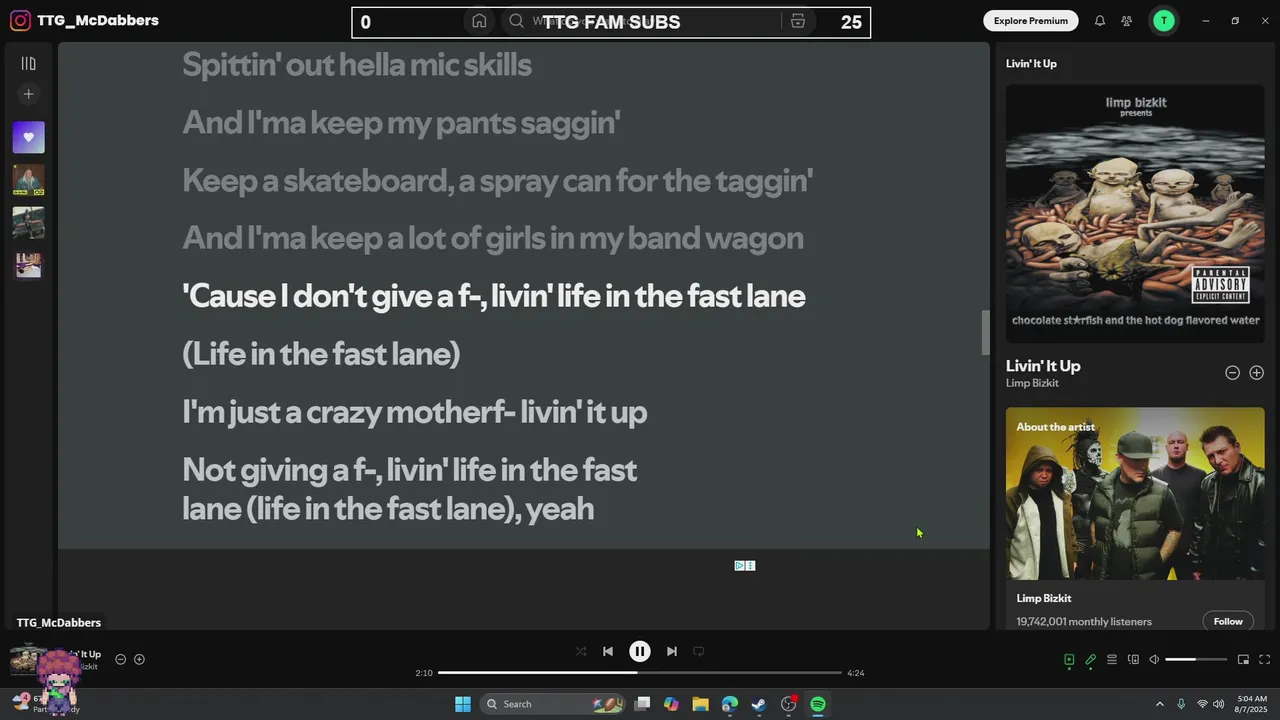Open the Browse icon in search bar

[798, 21]
